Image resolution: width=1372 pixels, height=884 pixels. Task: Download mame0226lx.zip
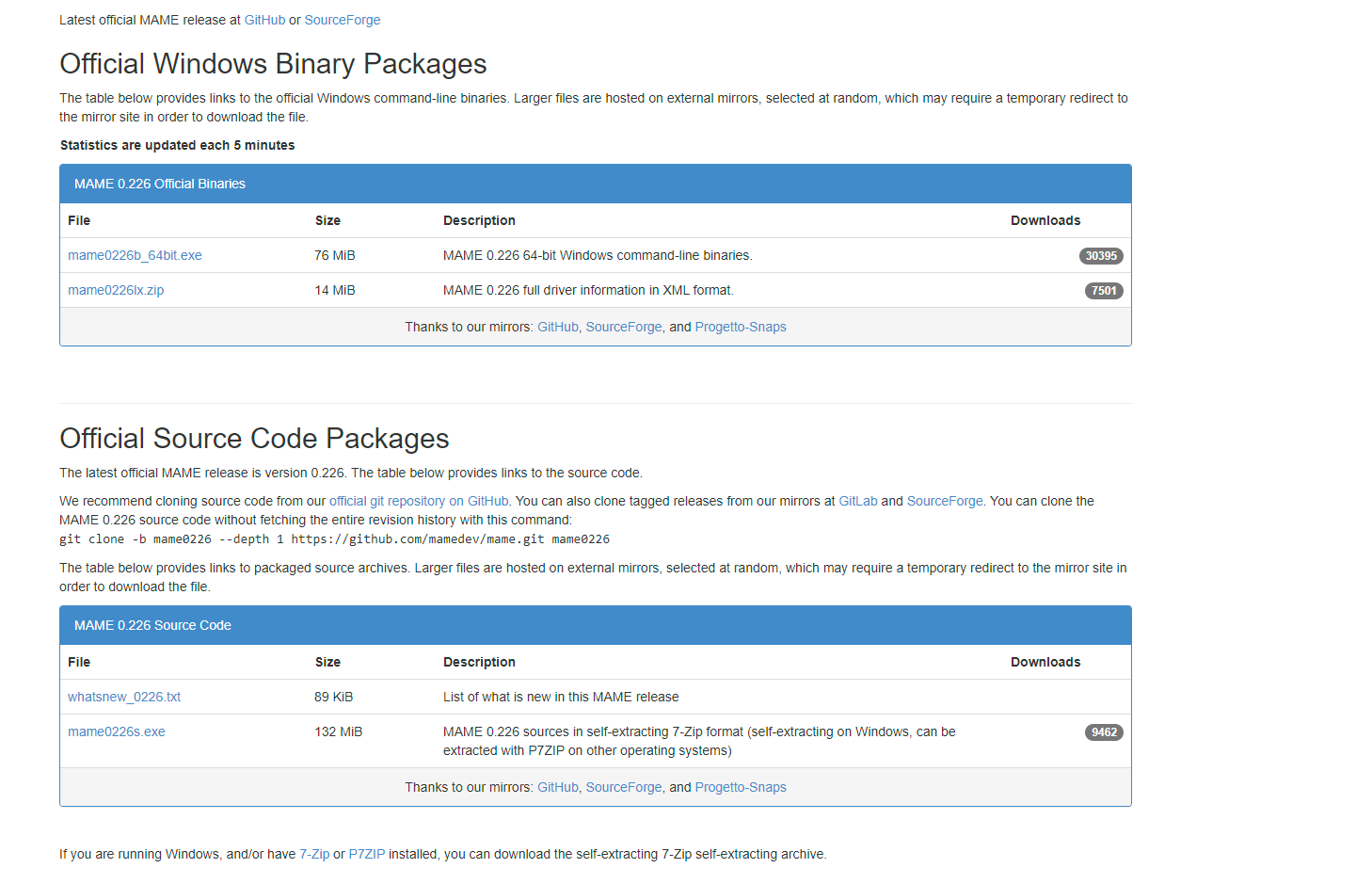click(116, 290)
